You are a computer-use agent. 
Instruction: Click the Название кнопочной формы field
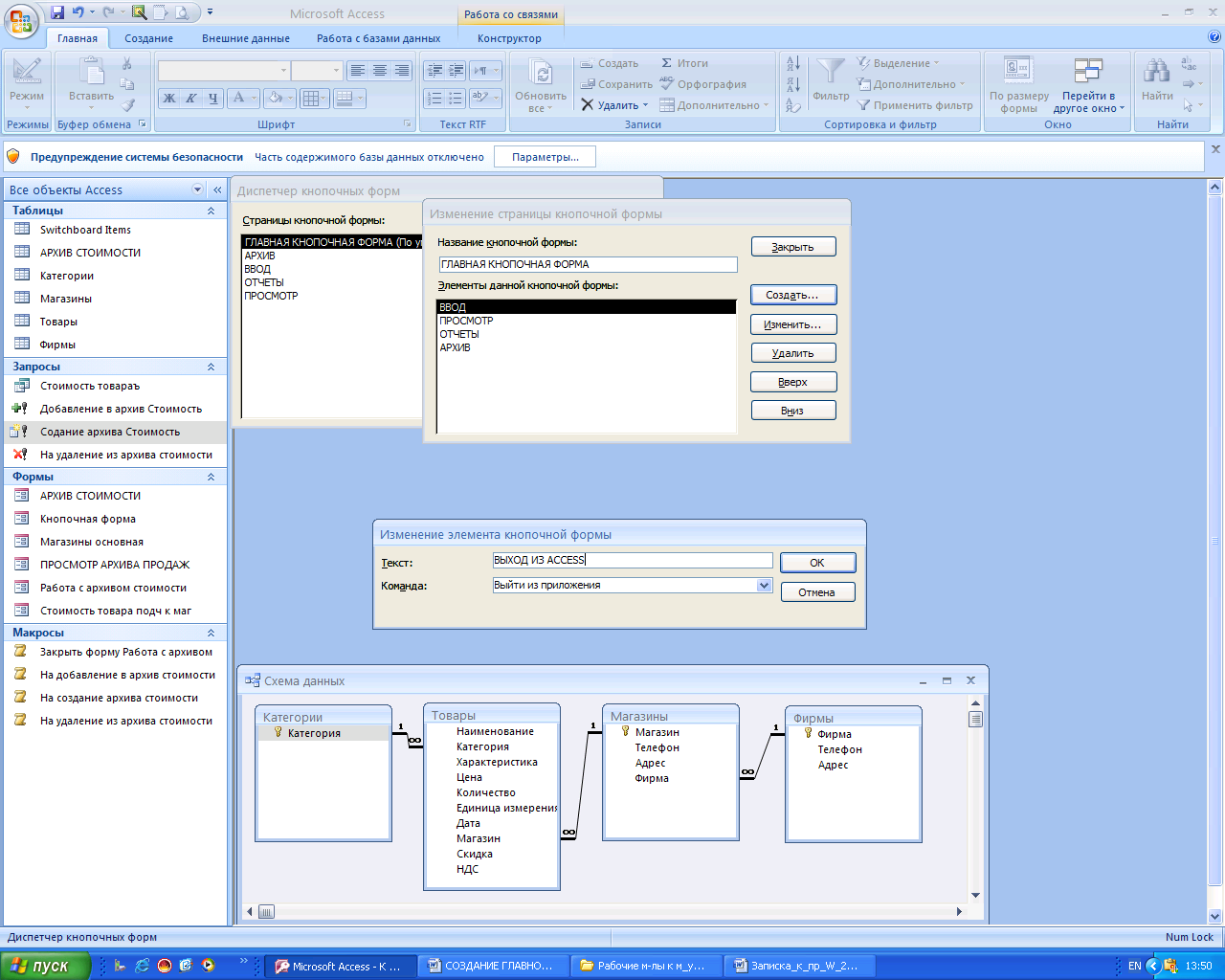click(588, 264)
